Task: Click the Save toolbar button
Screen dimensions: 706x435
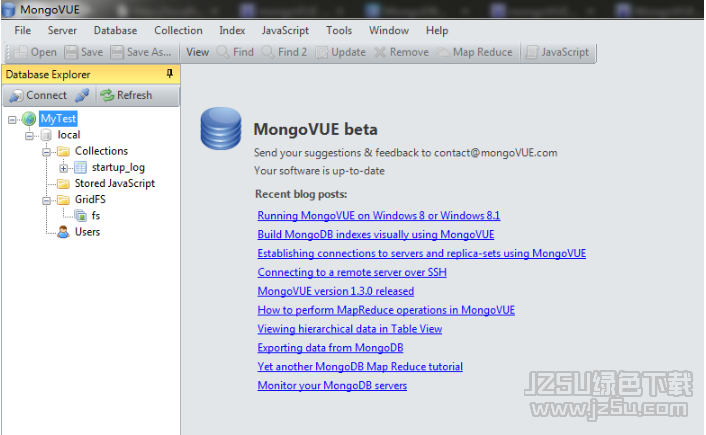Action: pyautogui.click(x=84, y=52)
